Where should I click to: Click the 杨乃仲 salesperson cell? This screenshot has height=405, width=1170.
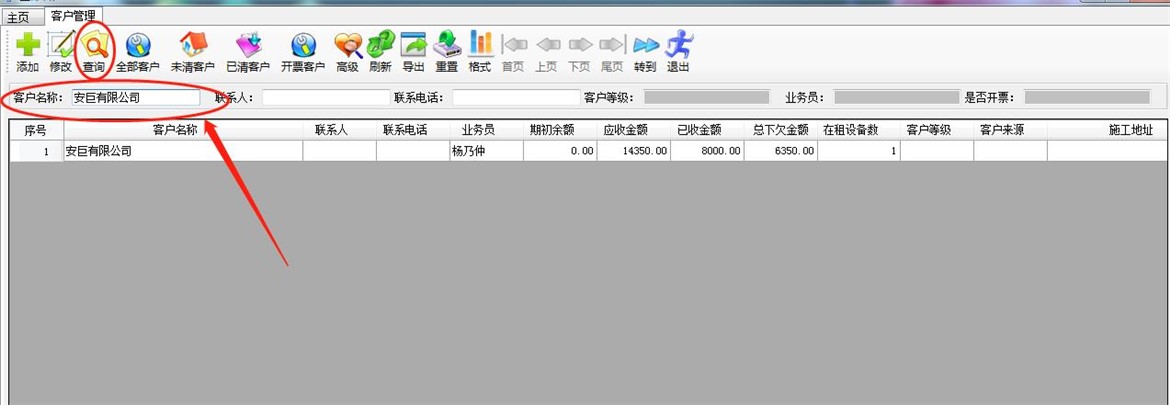point(487,151)
